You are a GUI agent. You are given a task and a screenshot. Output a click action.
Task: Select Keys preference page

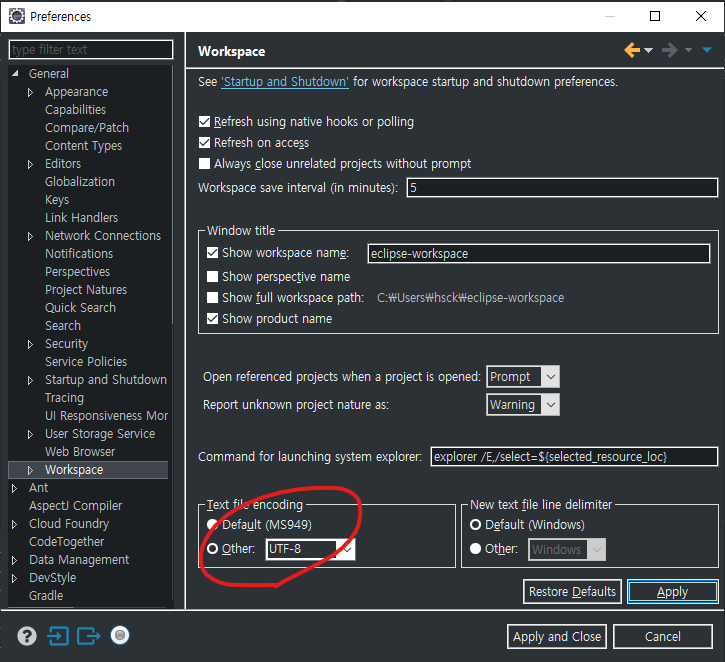point(57,200)
